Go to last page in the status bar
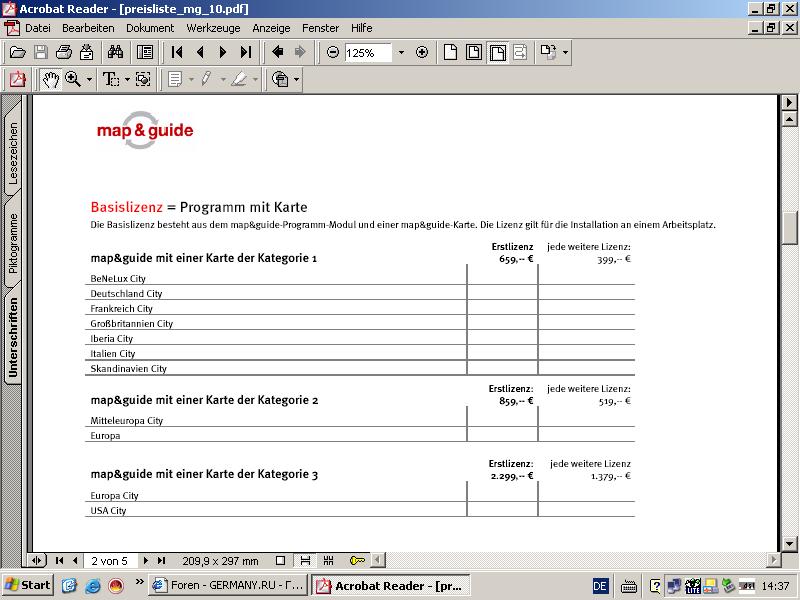The height and width of the screenshot is (600, 800). 161,561
